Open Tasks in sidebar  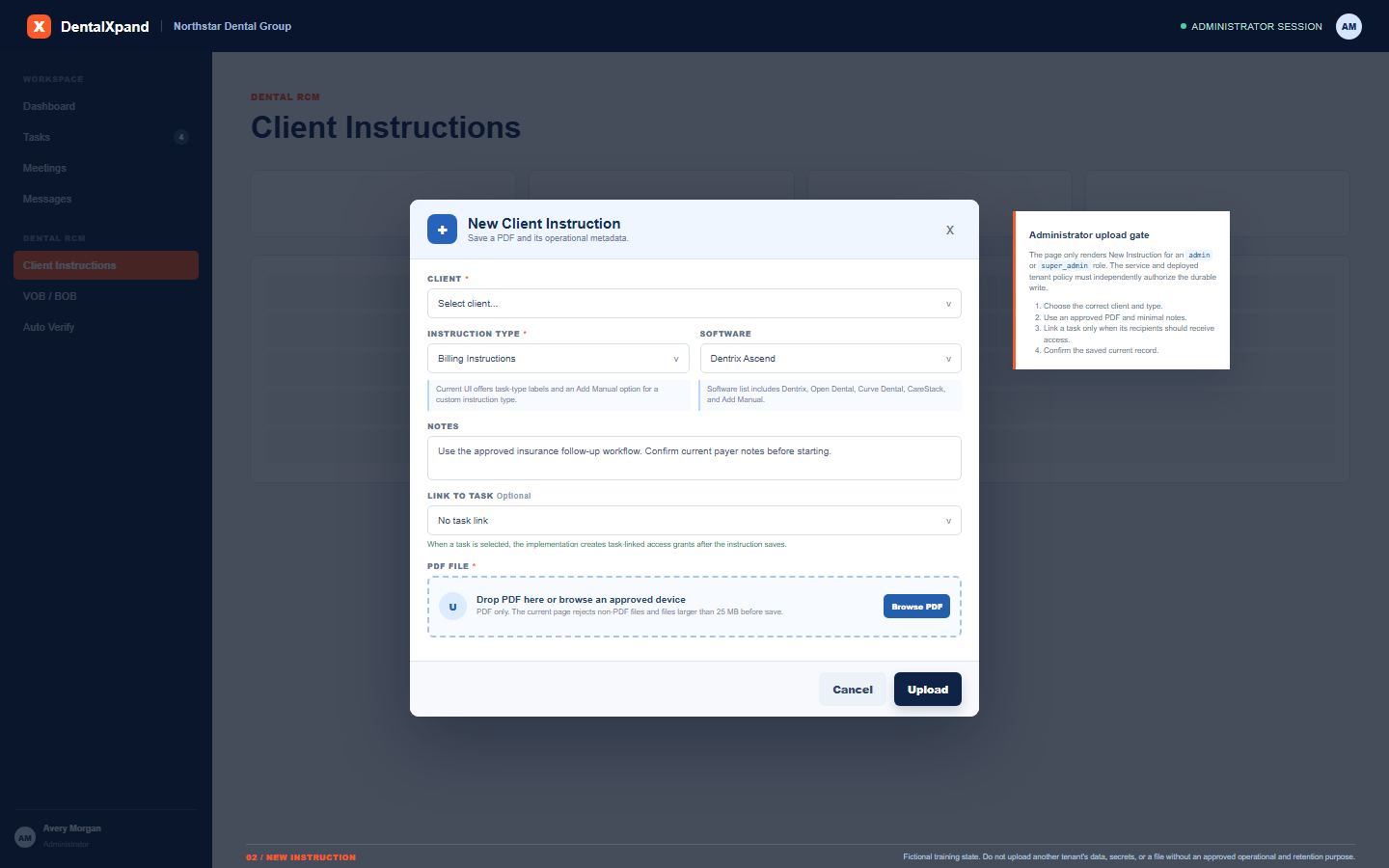click(106, 137)
